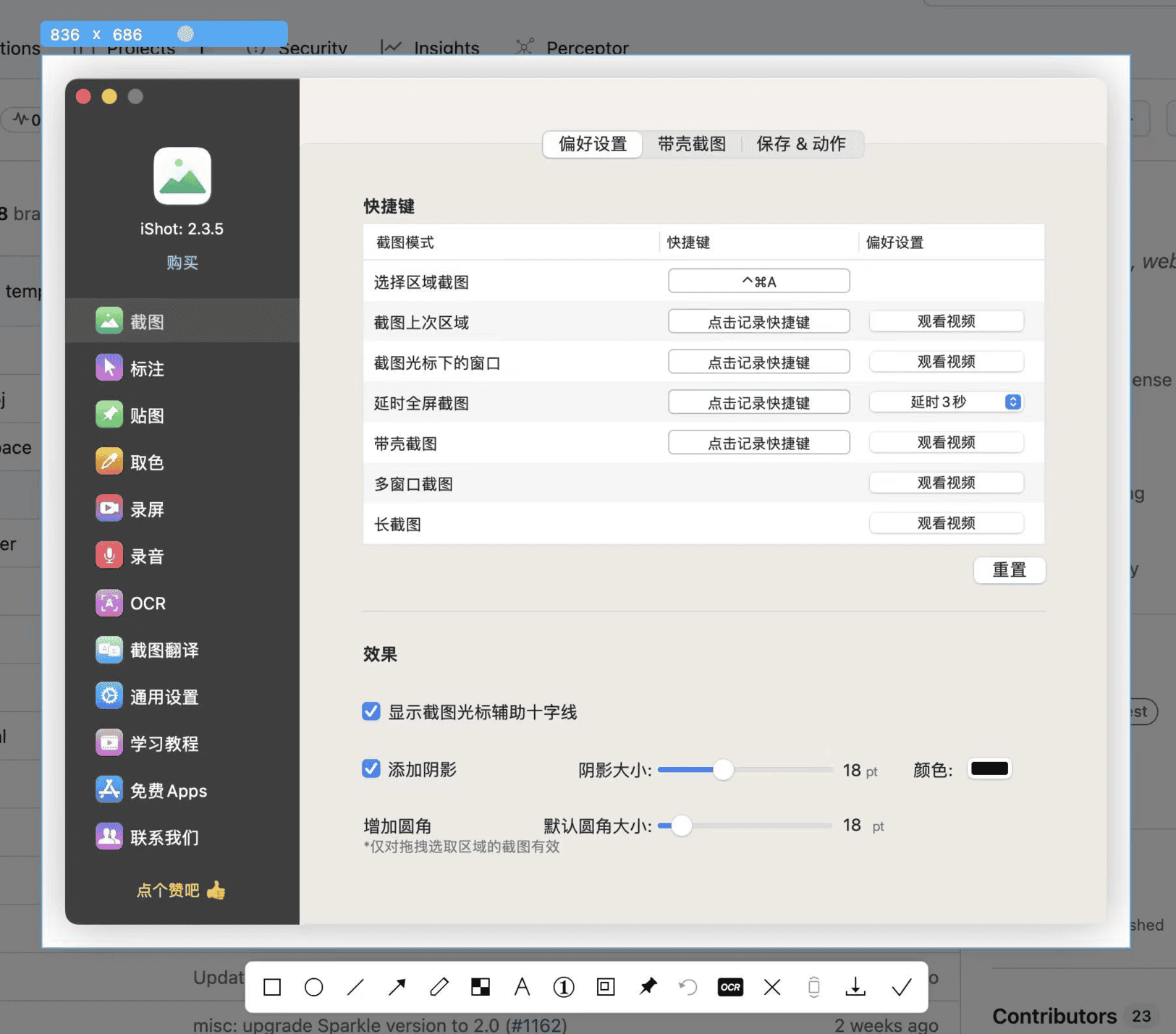Screen dimensions: 1176x1034
Task: Select the ellipse annotation tool
Action: pyautogui.click(x=314, y=987)
